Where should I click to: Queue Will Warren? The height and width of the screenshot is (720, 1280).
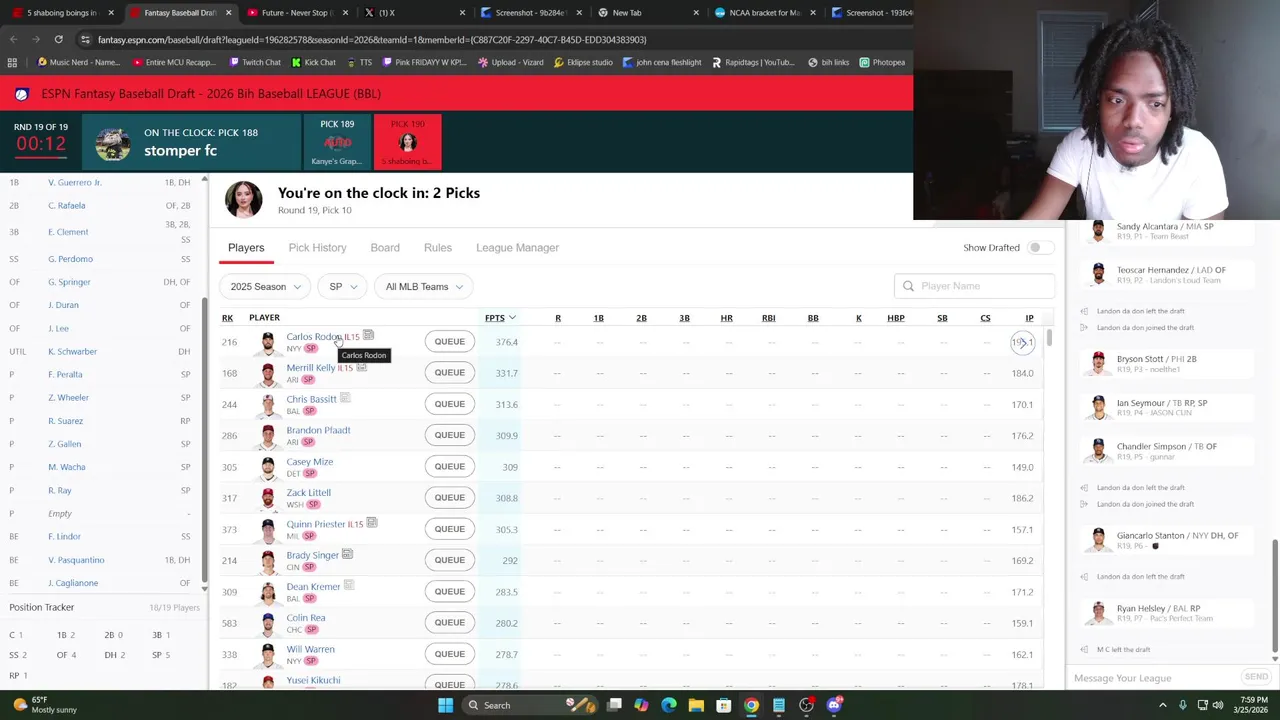[x=449, y=654]
